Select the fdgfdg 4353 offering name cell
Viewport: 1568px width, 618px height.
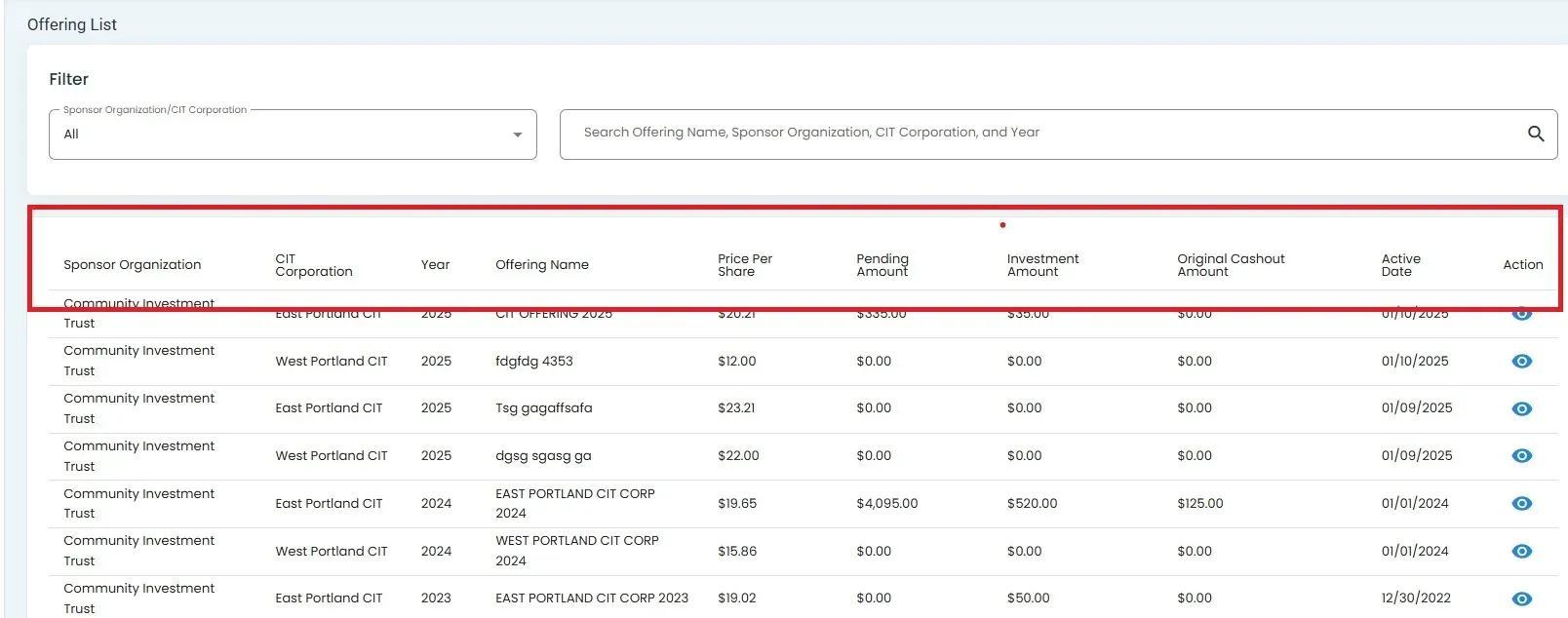point(534,362)
